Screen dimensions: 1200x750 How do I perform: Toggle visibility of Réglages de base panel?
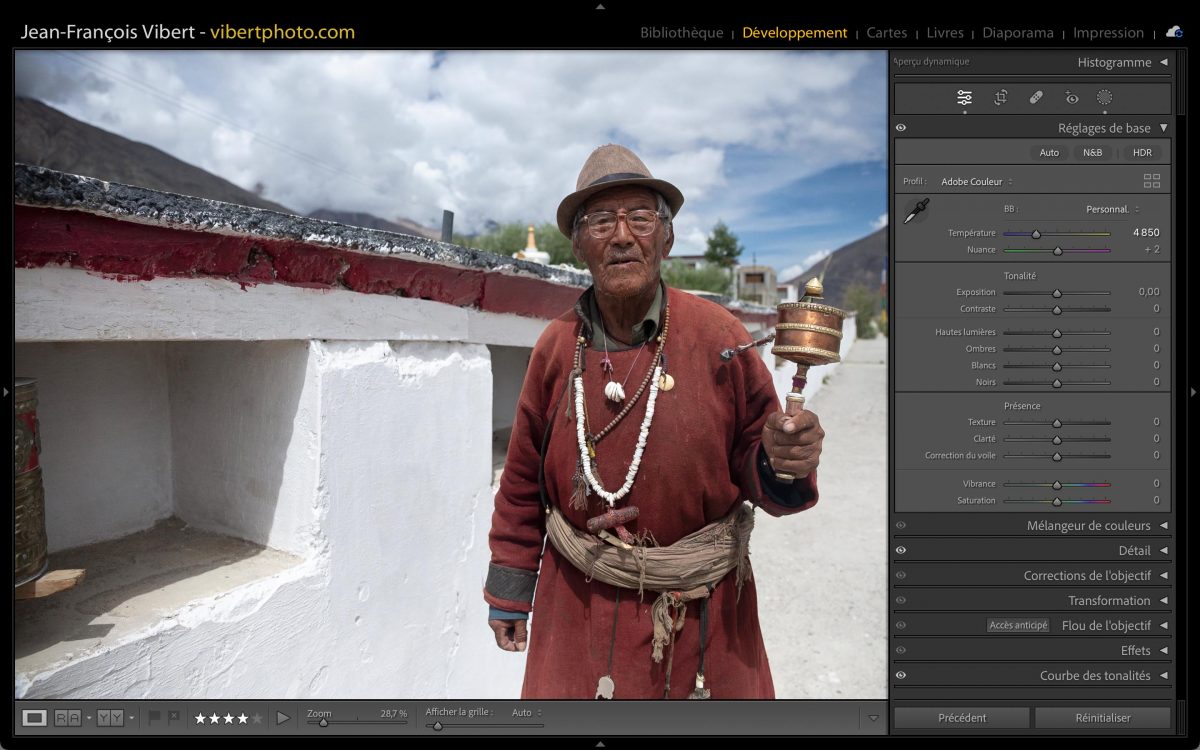click(x=901, y=128)
